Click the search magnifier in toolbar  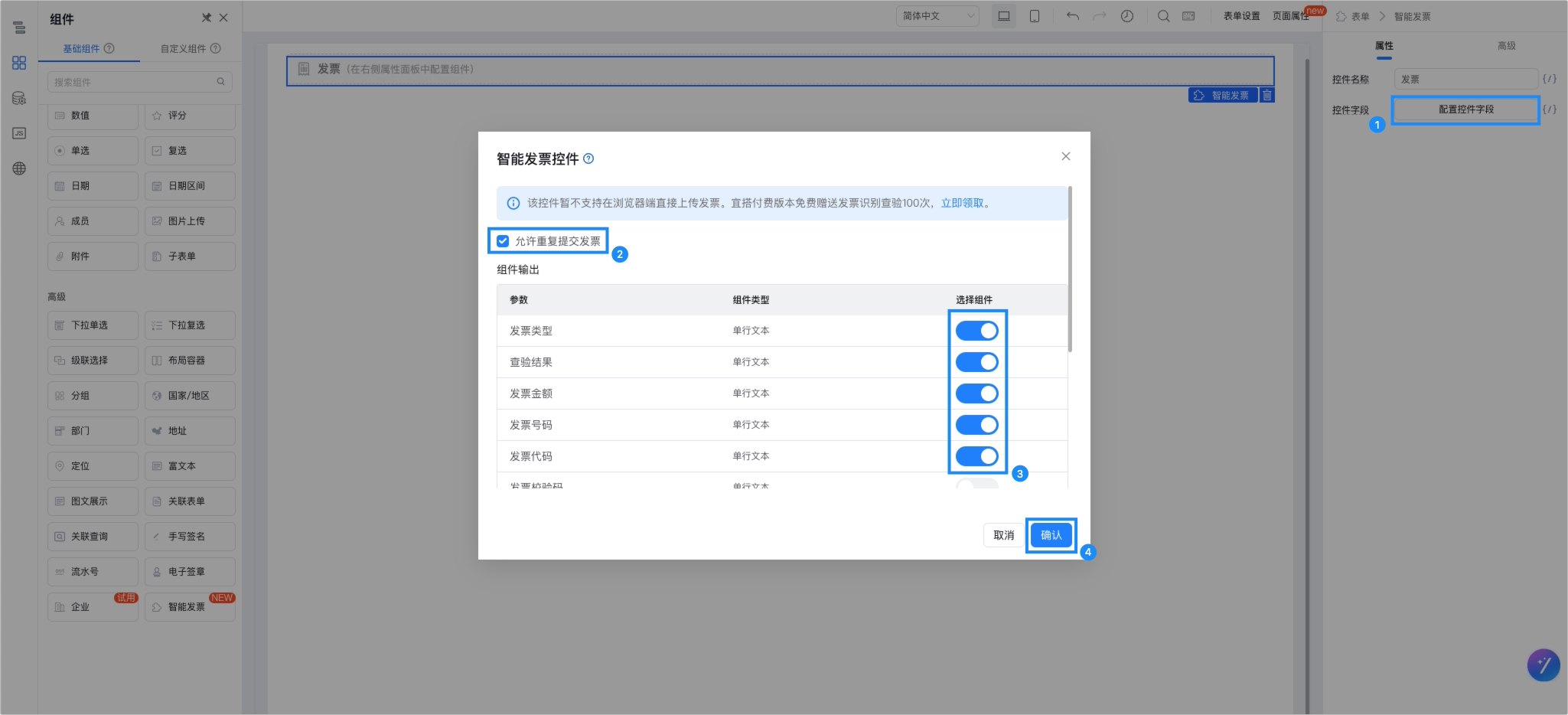tap(1163, 16)
